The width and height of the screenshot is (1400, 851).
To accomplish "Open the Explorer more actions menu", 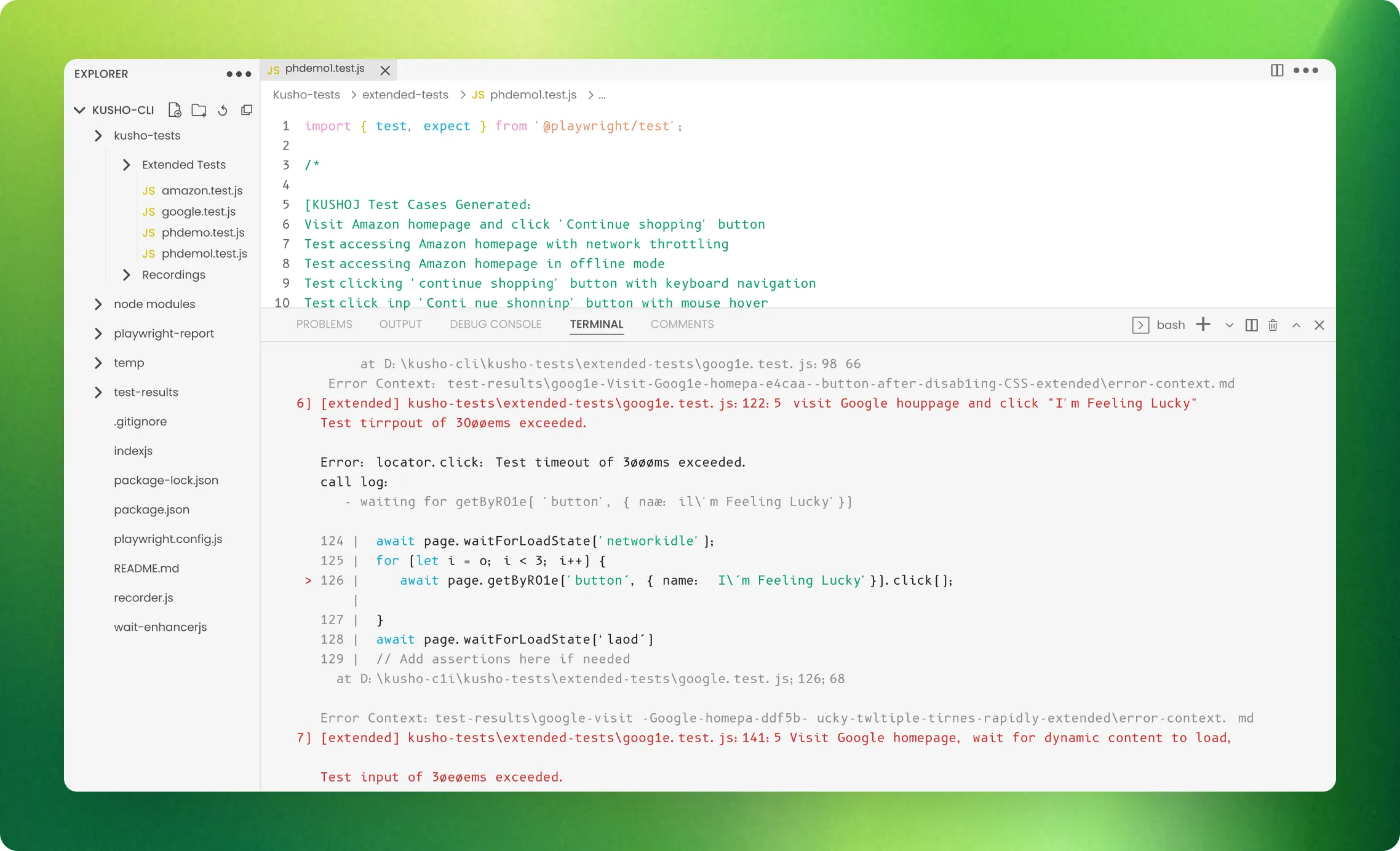I will coord(239,74).
